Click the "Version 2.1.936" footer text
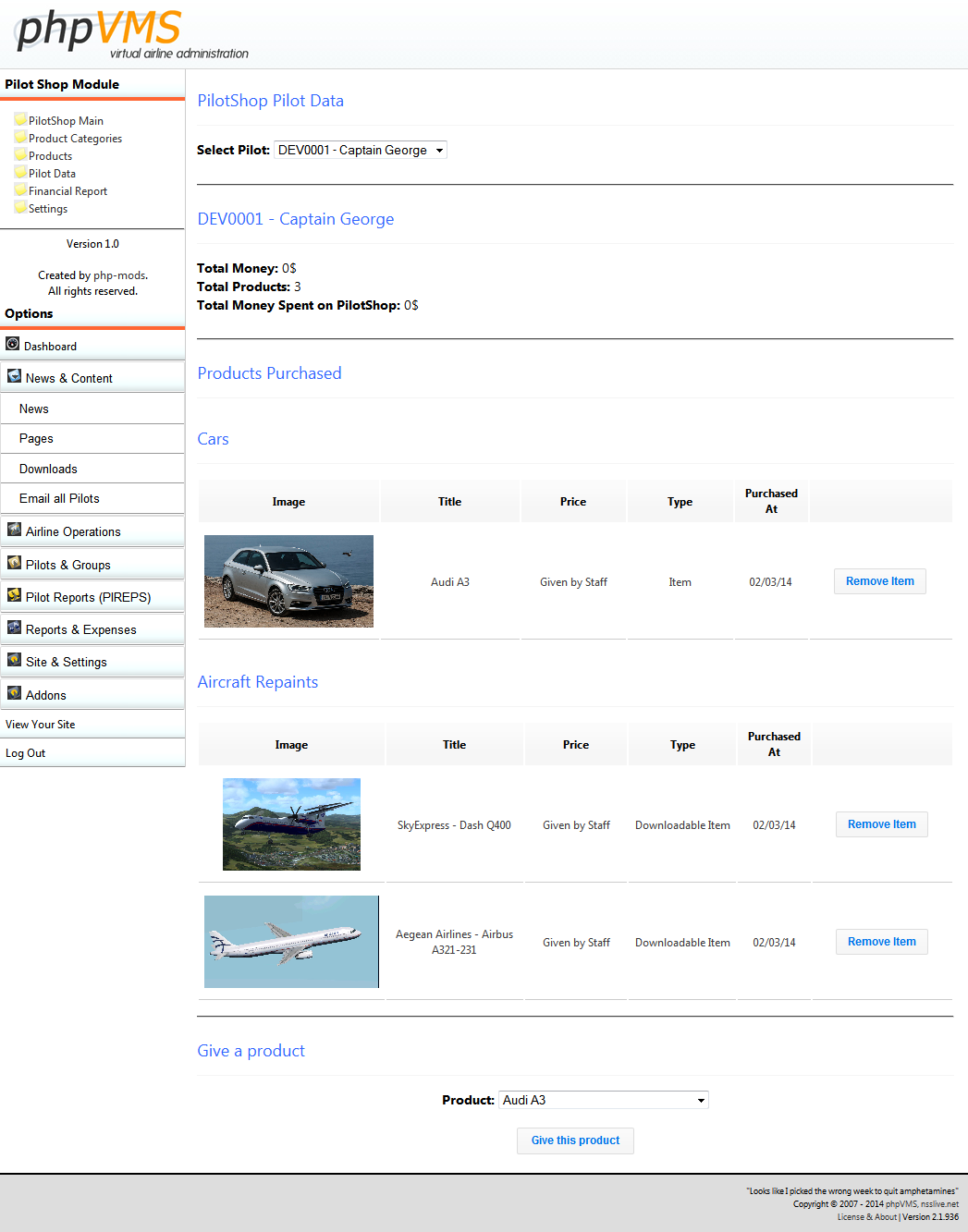Screen dimensions: 968x1232 point(930,1217)
